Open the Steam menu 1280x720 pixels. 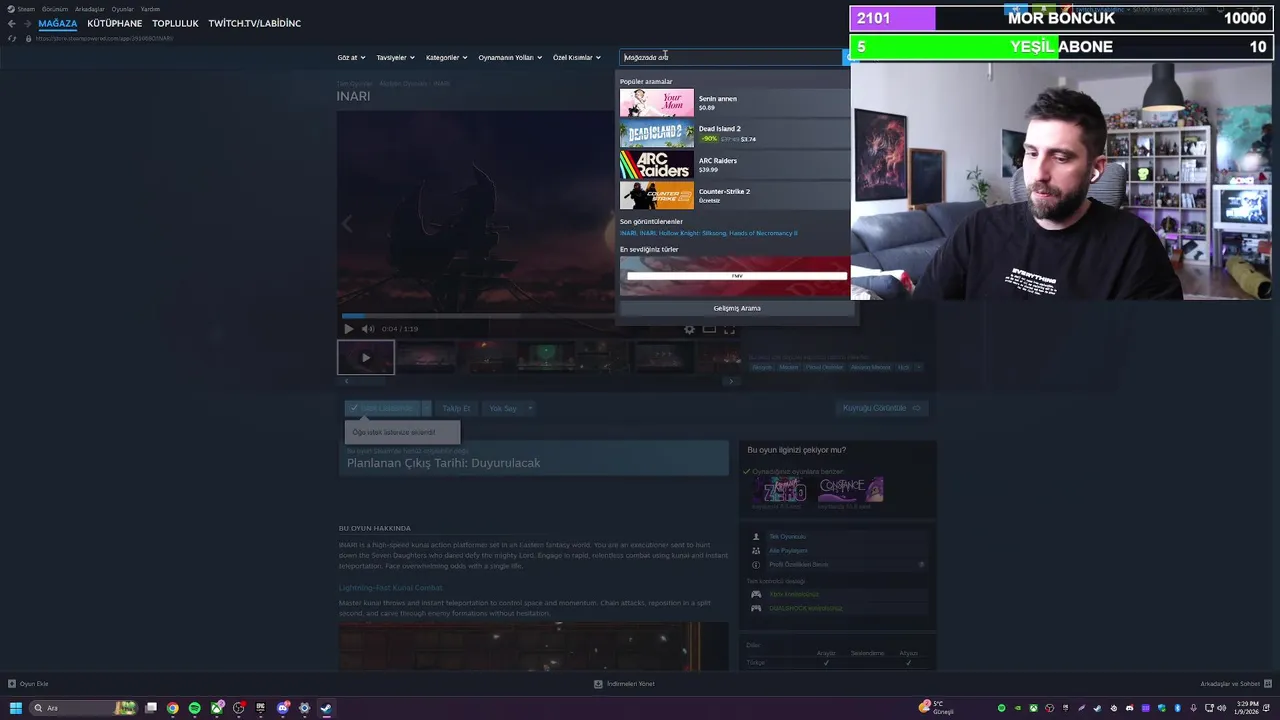(22, 9)
